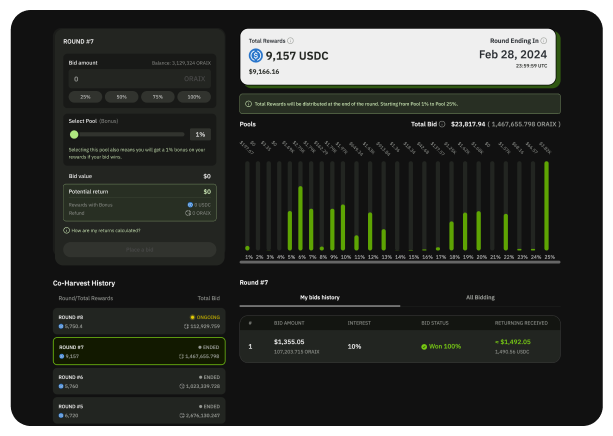Screen dimensions: 613x436
Task: Click the Total Rewards info icon
Action: [290, 41]
